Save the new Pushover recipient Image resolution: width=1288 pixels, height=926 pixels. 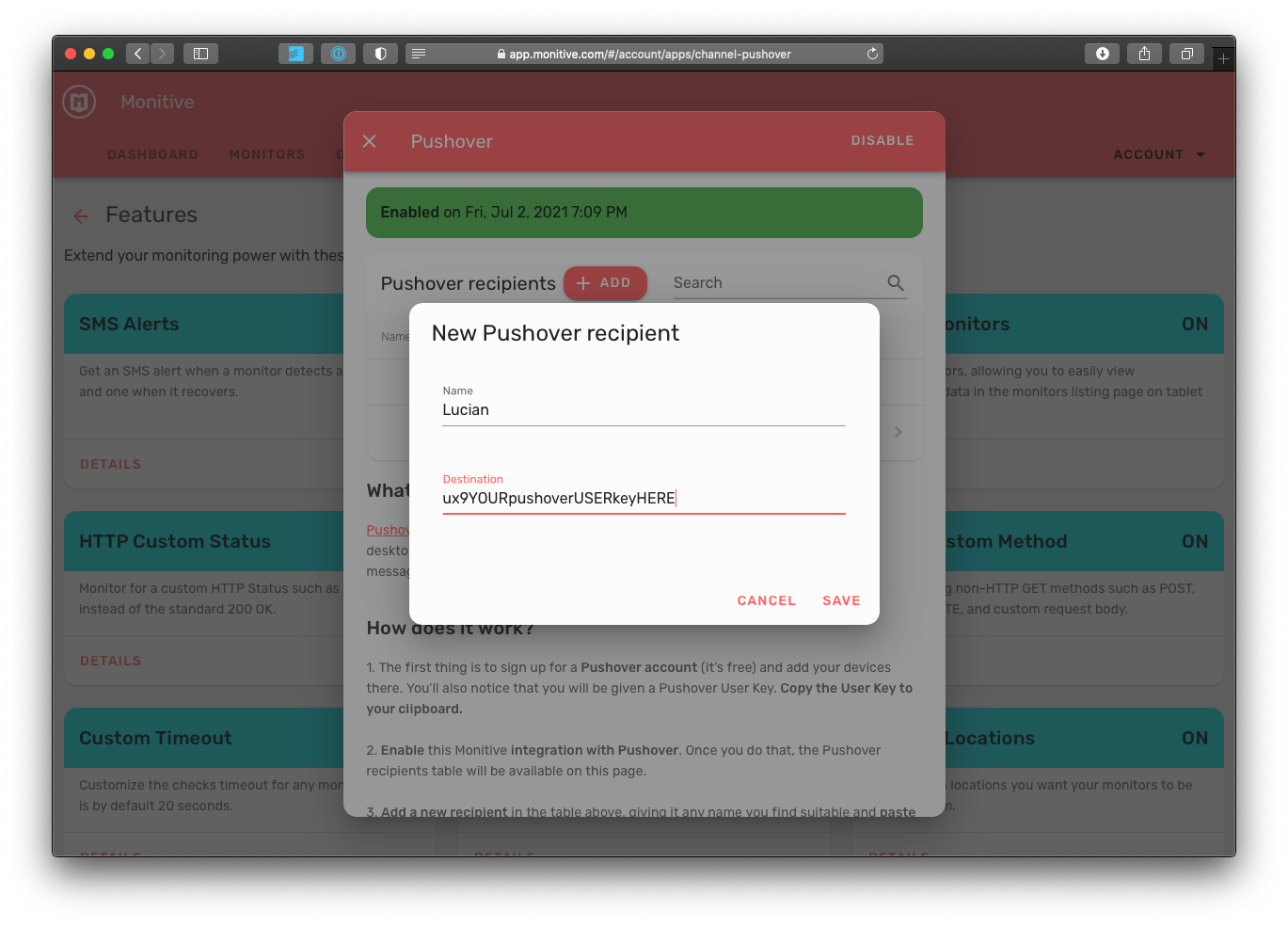[841, 600]
